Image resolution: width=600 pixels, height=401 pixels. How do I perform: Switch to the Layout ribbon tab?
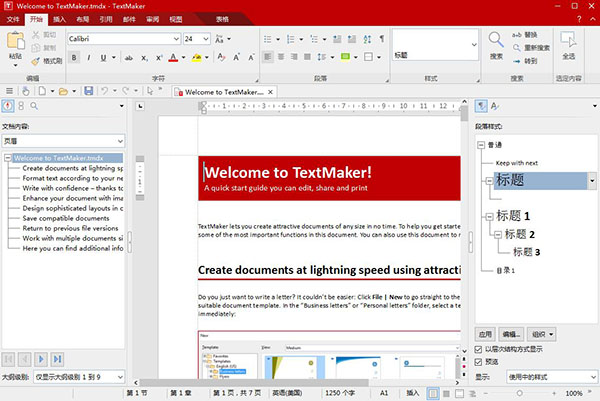point(82,19)
